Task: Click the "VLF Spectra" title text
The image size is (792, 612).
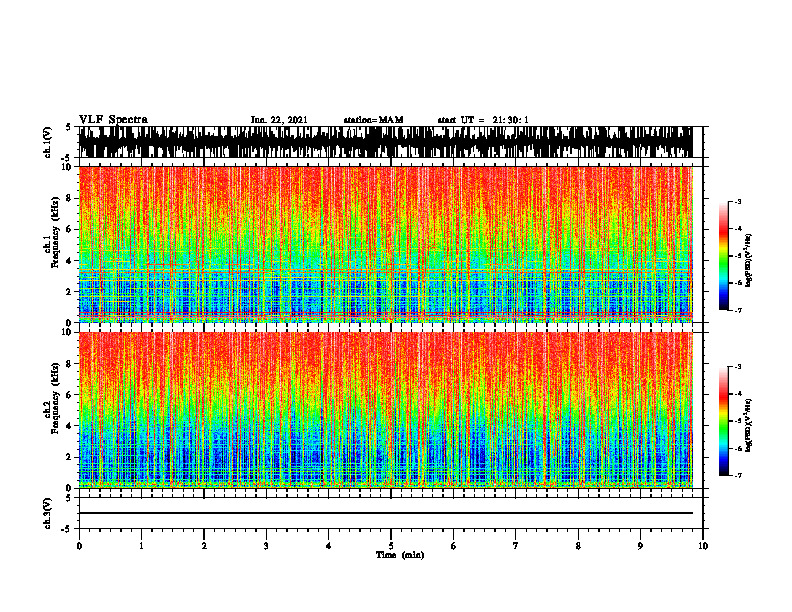Action: pos(113,120)
